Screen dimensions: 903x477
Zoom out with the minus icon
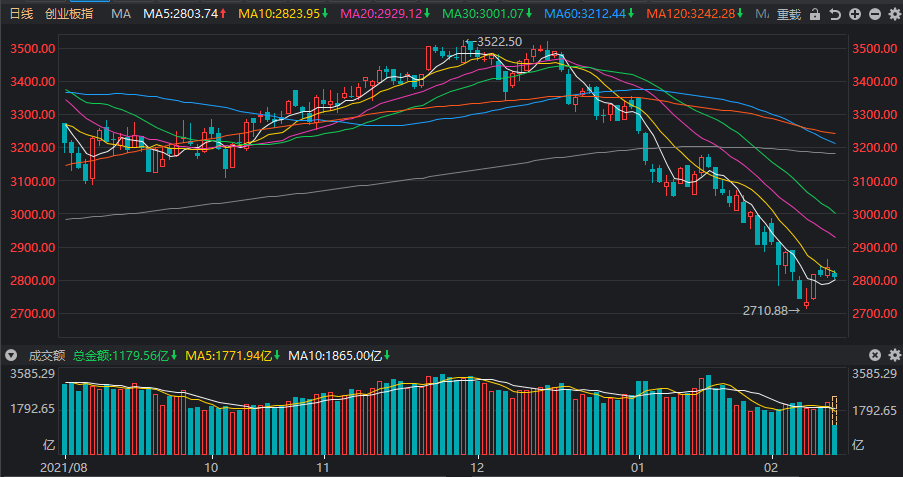pyautogui.click(x=874, y=15)
